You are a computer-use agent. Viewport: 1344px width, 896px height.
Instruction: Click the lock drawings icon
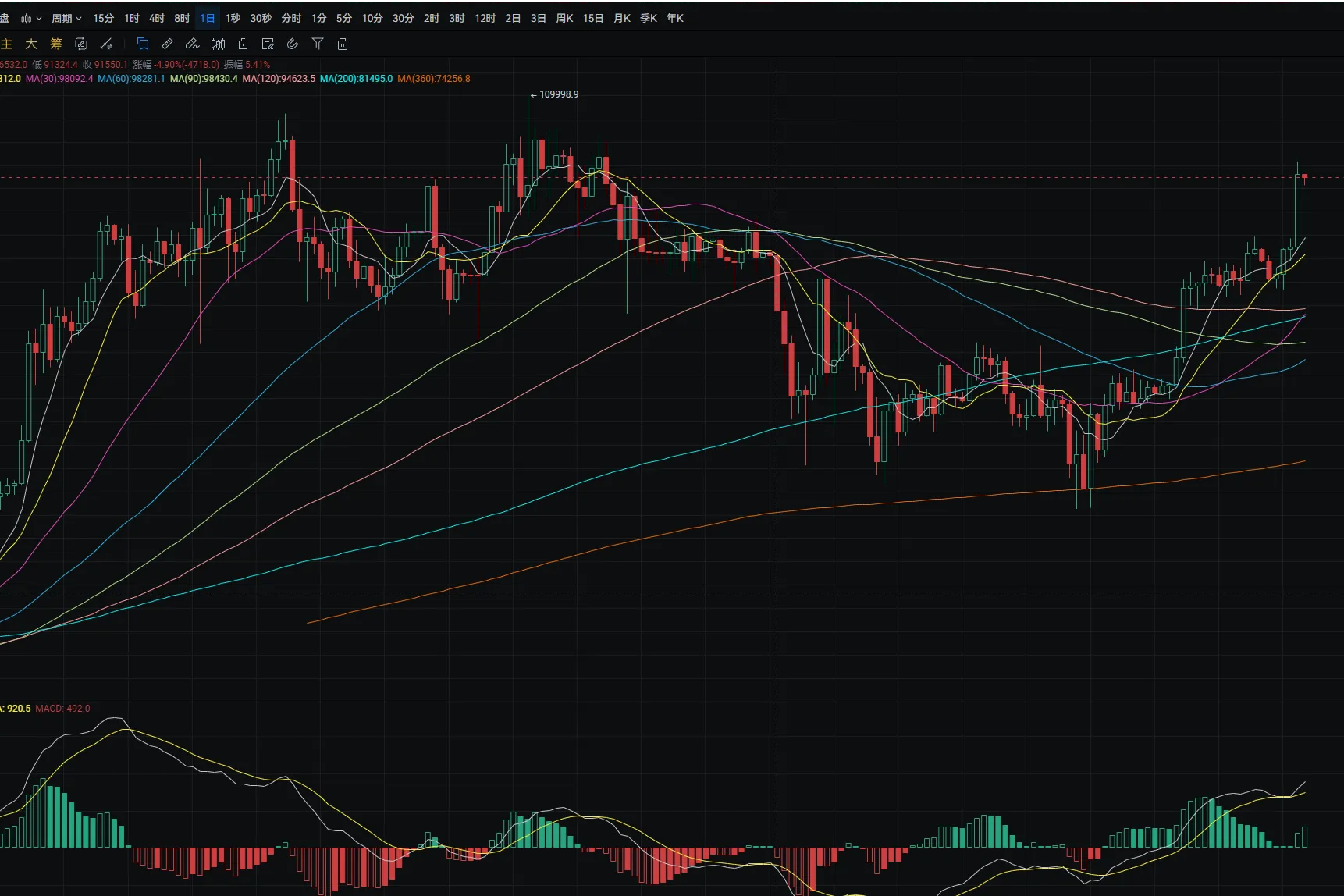coord(243,44)
